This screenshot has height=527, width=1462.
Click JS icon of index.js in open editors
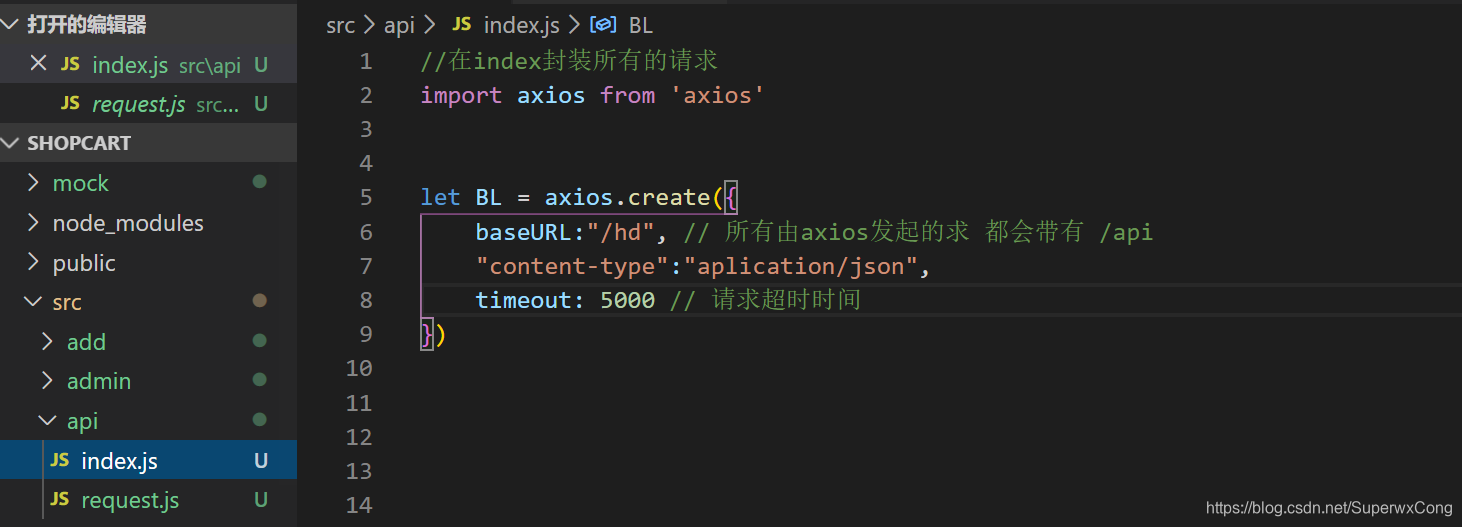(70, 64)
